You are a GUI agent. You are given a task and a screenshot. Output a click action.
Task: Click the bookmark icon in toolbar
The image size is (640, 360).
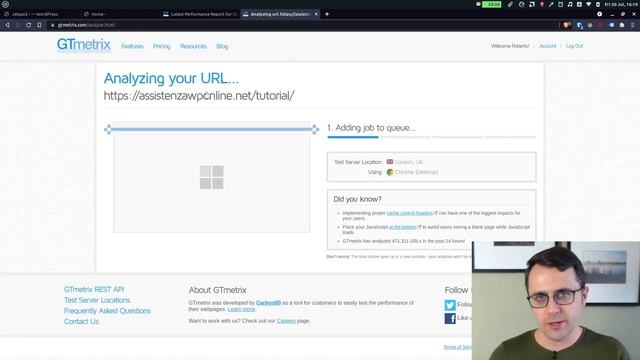coord(39,25)
